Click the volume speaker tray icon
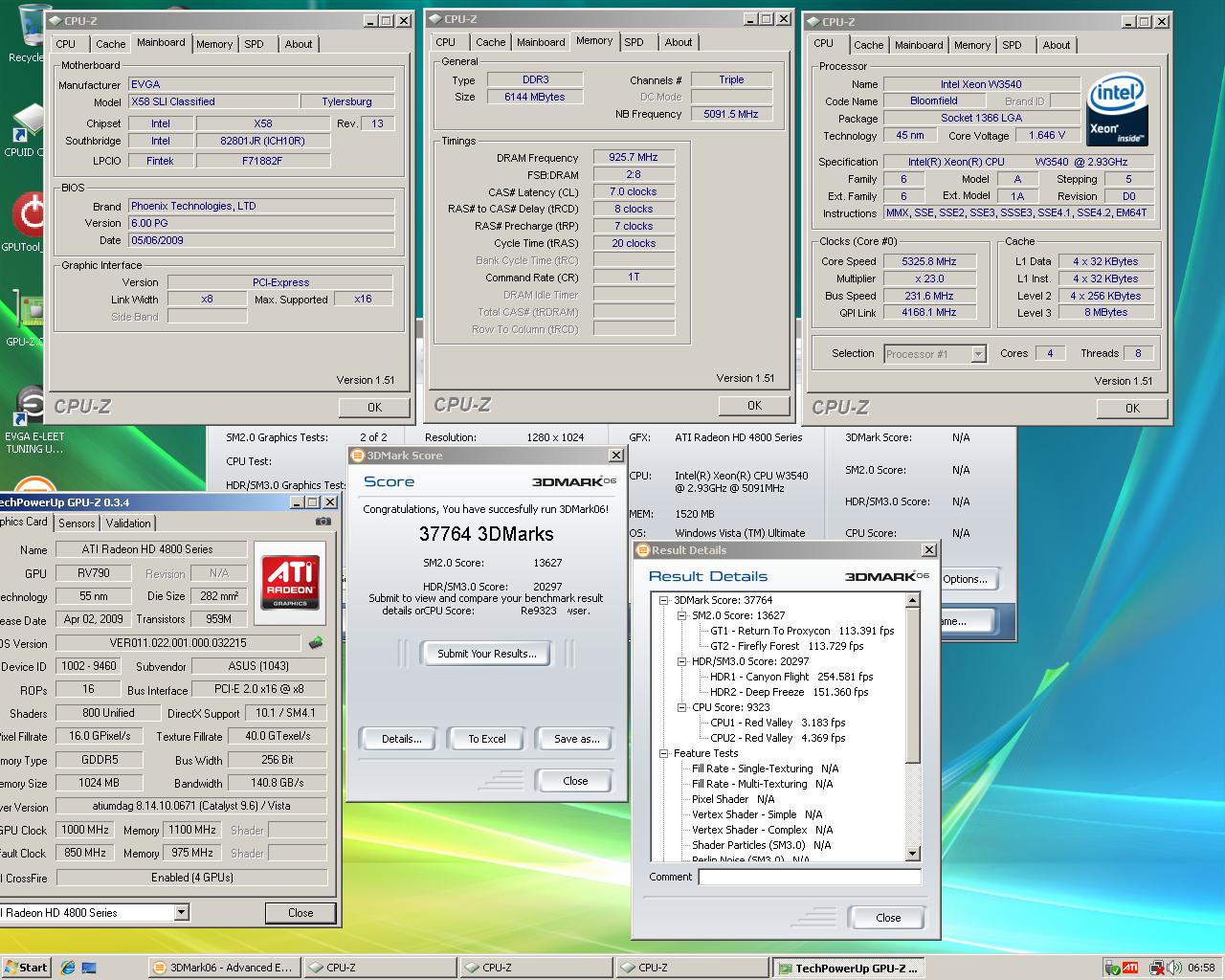 [x=1173, y=968]
